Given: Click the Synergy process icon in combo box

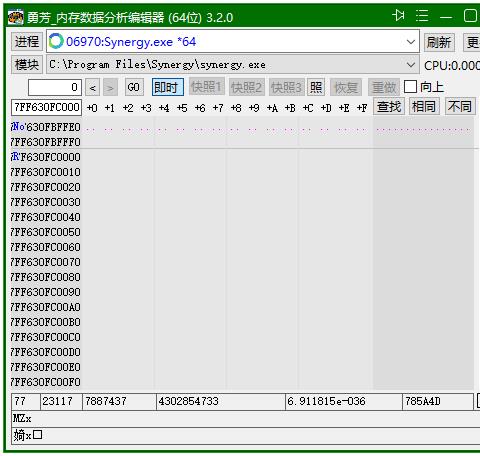Looking at the screenshot, I should click(56, 41).
